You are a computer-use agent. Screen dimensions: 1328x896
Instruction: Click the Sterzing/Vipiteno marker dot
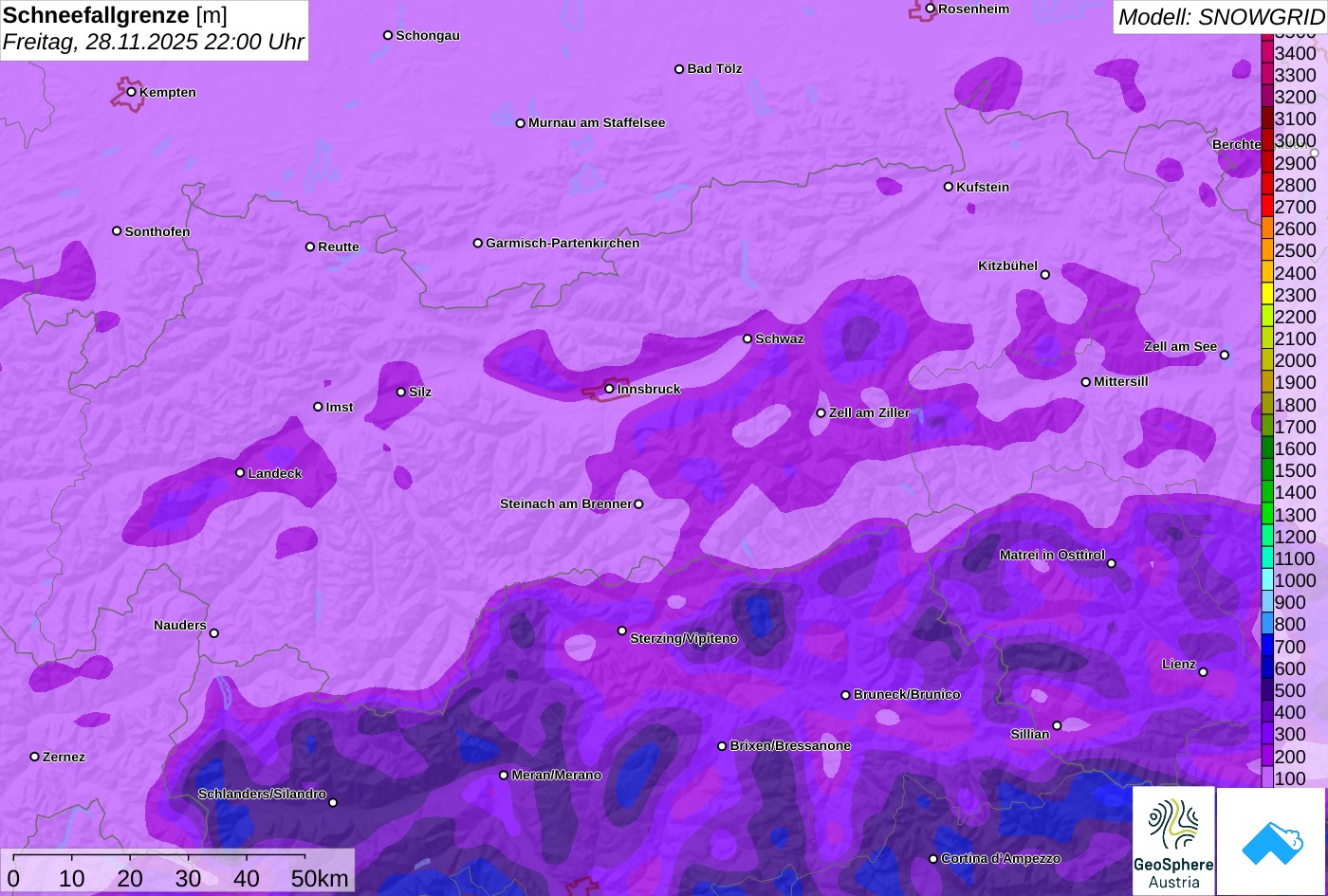tap(622, 631)
